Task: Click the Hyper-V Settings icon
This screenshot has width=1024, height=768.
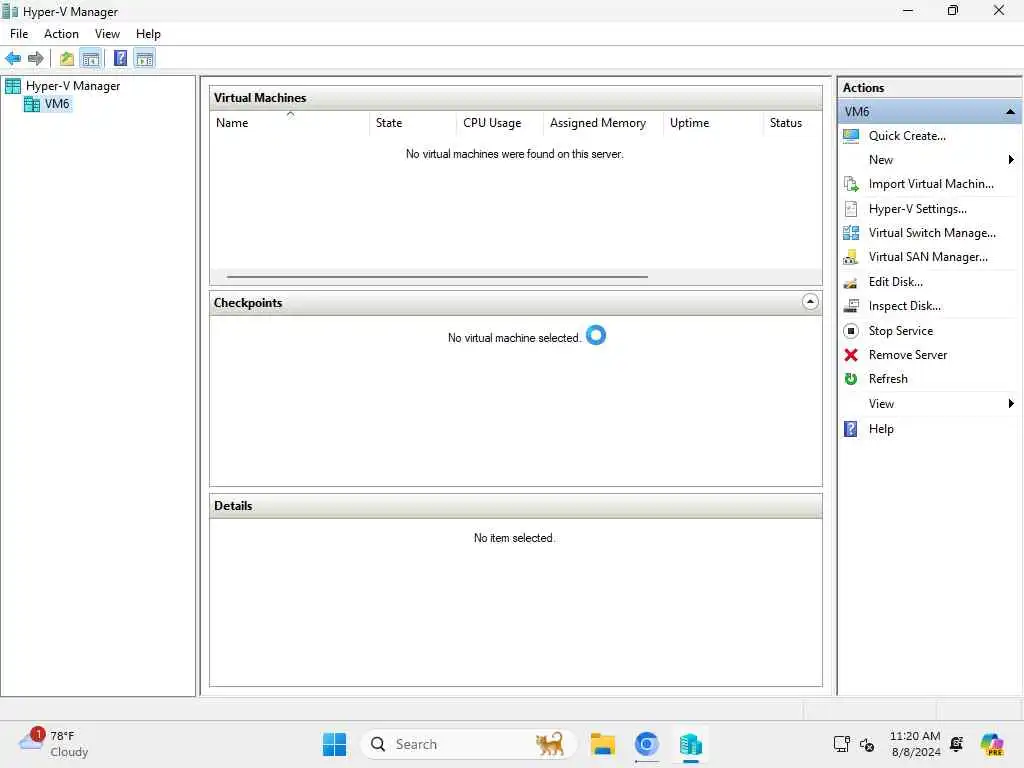Action: (851, 209)
